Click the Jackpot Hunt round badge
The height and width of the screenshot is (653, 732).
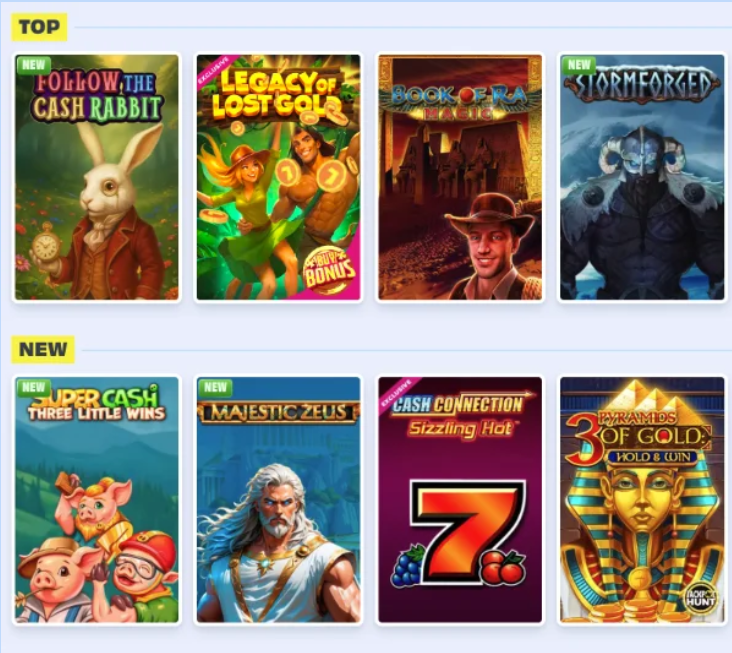(700, 598)
